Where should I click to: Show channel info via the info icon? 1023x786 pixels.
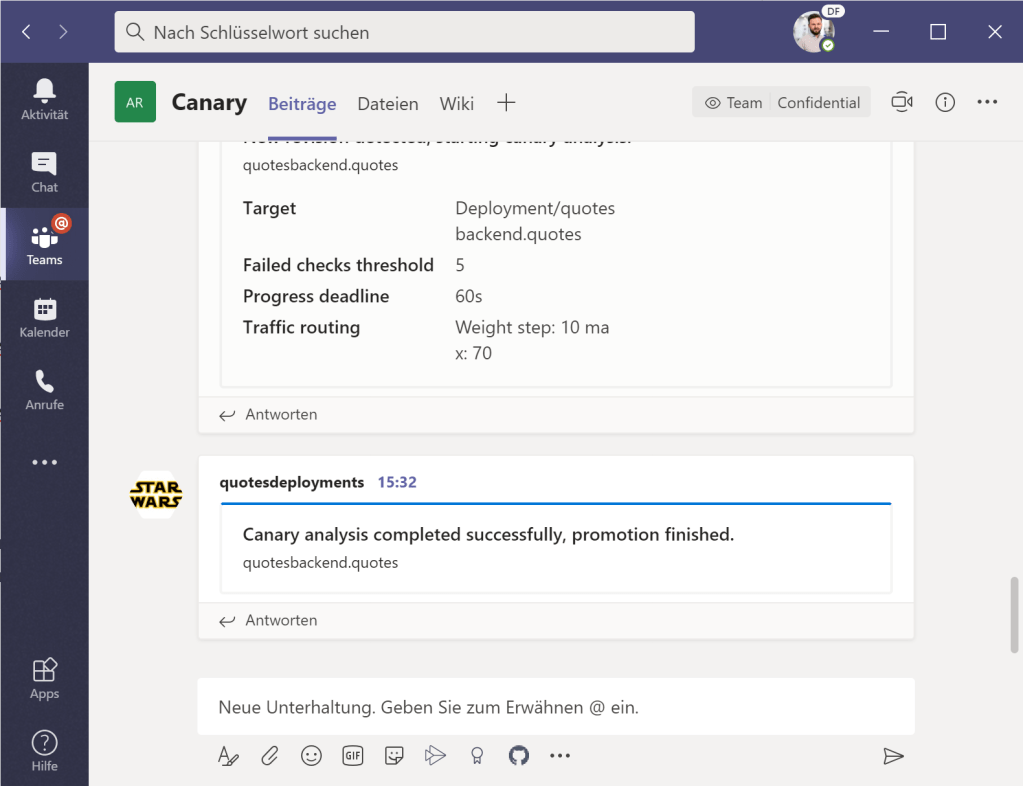pyautogui.click(x=944, y=102)
